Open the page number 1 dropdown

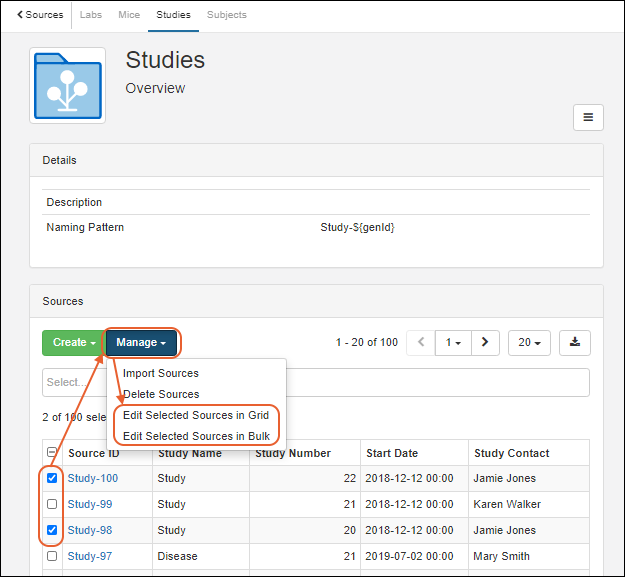(x=453, y=342)
